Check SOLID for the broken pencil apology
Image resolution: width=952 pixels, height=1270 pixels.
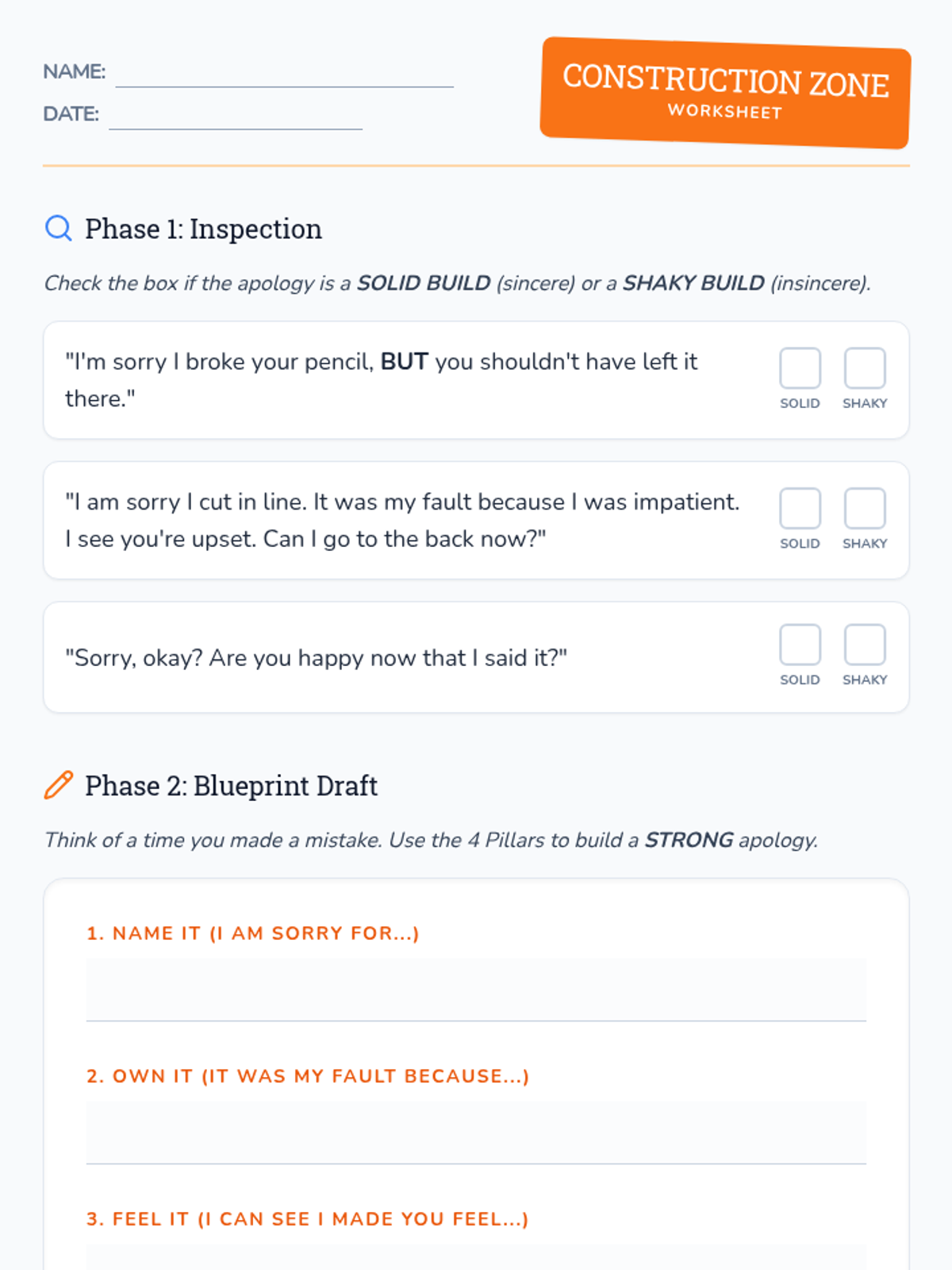pyautogui.click(x=800, y=368)
